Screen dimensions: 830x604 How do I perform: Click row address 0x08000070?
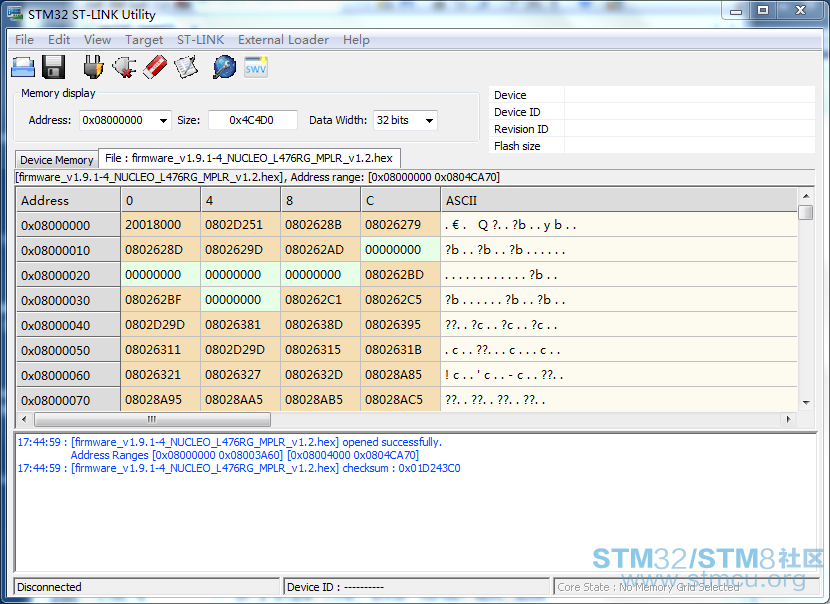pyautogui.click(x=68, y=400)
